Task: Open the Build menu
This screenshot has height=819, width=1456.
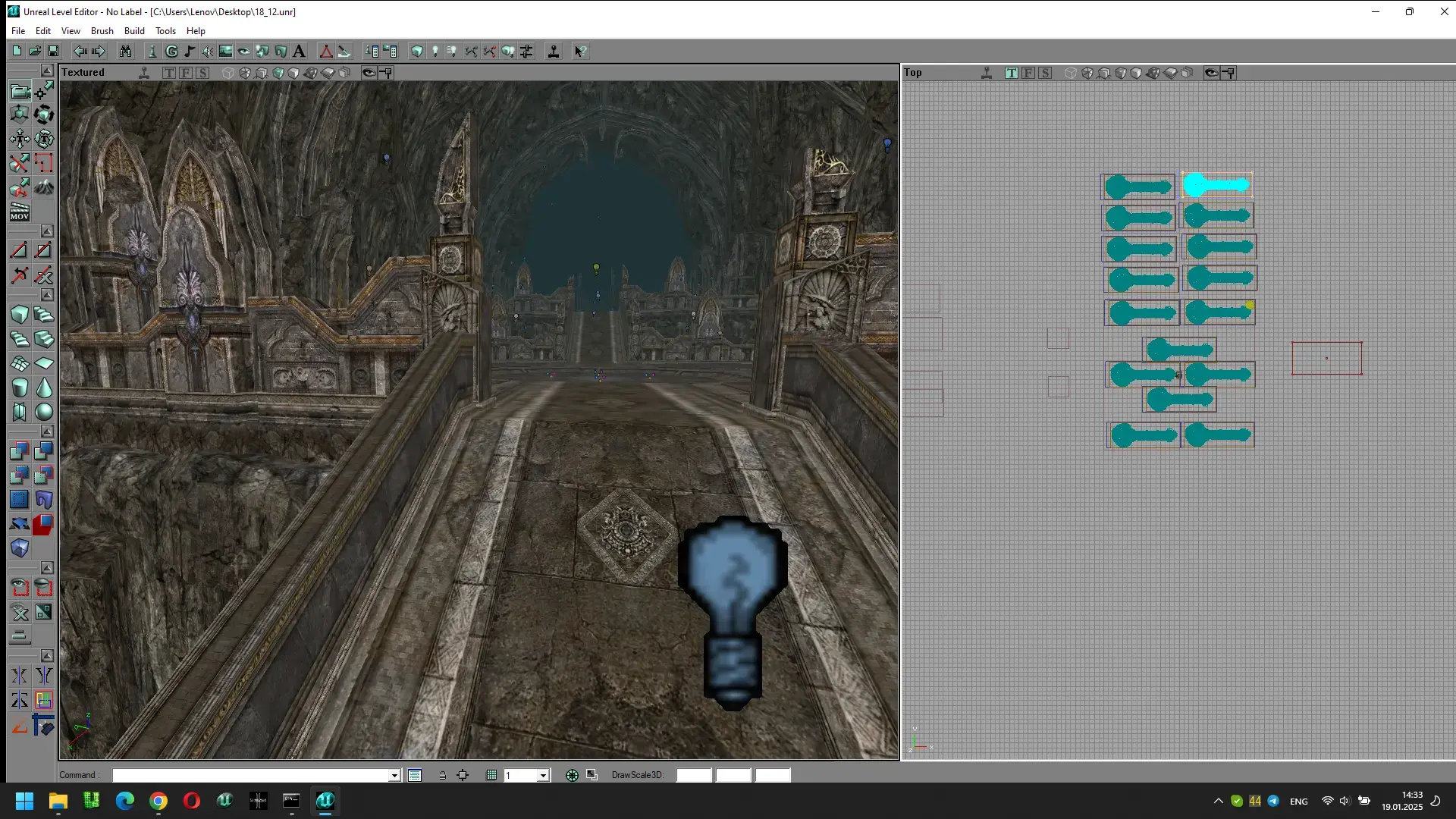Action: [x=134, y=31]
